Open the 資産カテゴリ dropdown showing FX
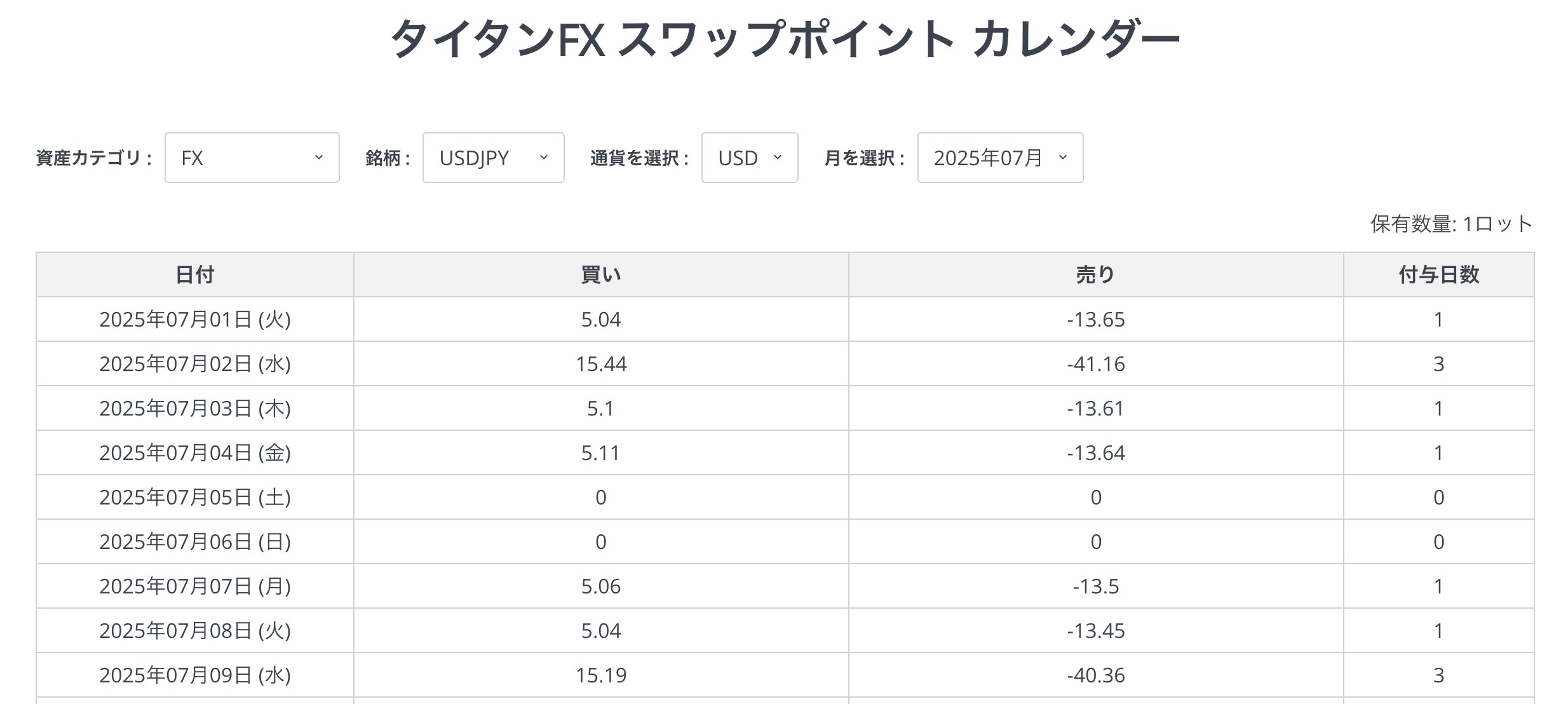Viewport: 1568px width, 704px height. (252, 158)
